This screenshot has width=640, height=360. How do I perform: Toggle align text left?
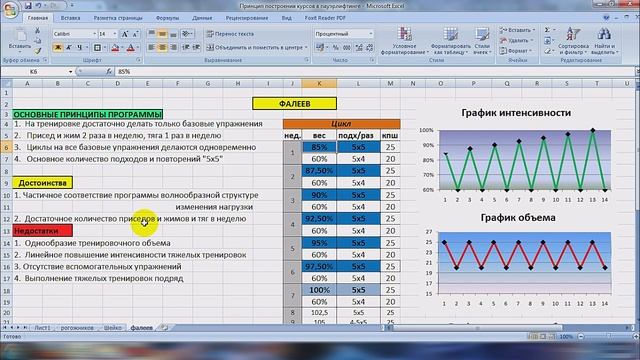[151, 47]
